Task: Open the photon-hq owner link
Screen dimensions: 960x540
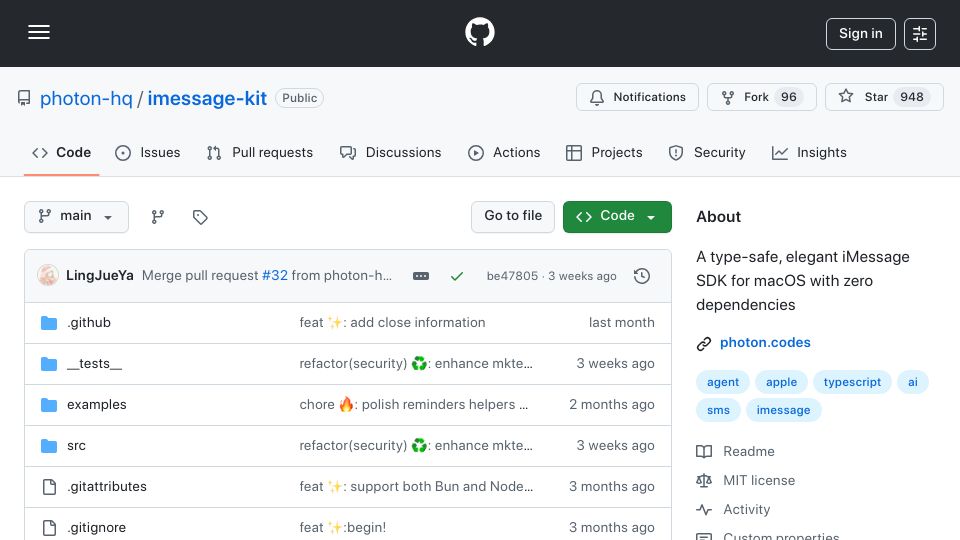Action: (86, 98)
